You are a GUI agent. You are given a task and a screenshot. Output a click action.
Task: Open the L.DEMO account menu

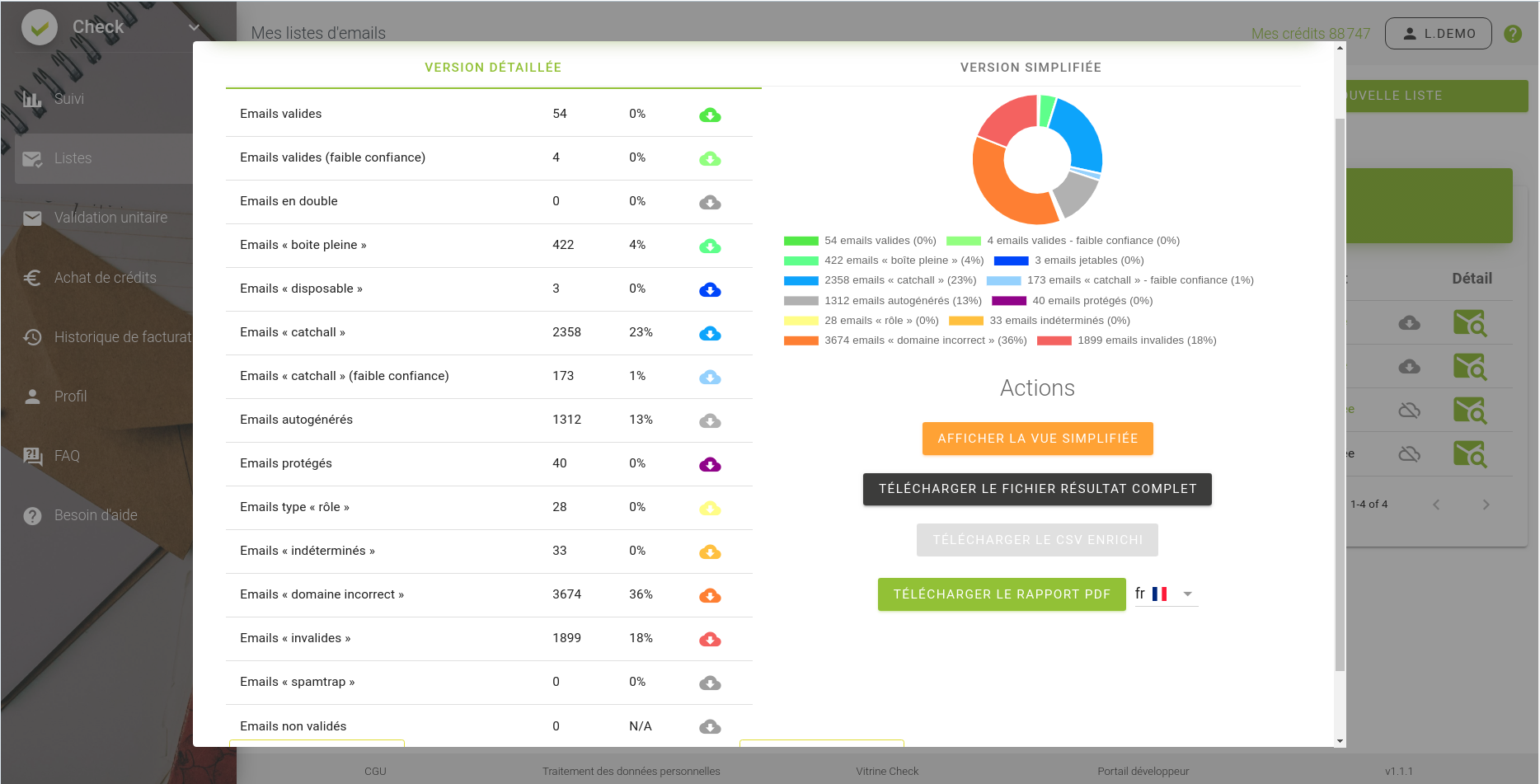(x=1438, y=33)
